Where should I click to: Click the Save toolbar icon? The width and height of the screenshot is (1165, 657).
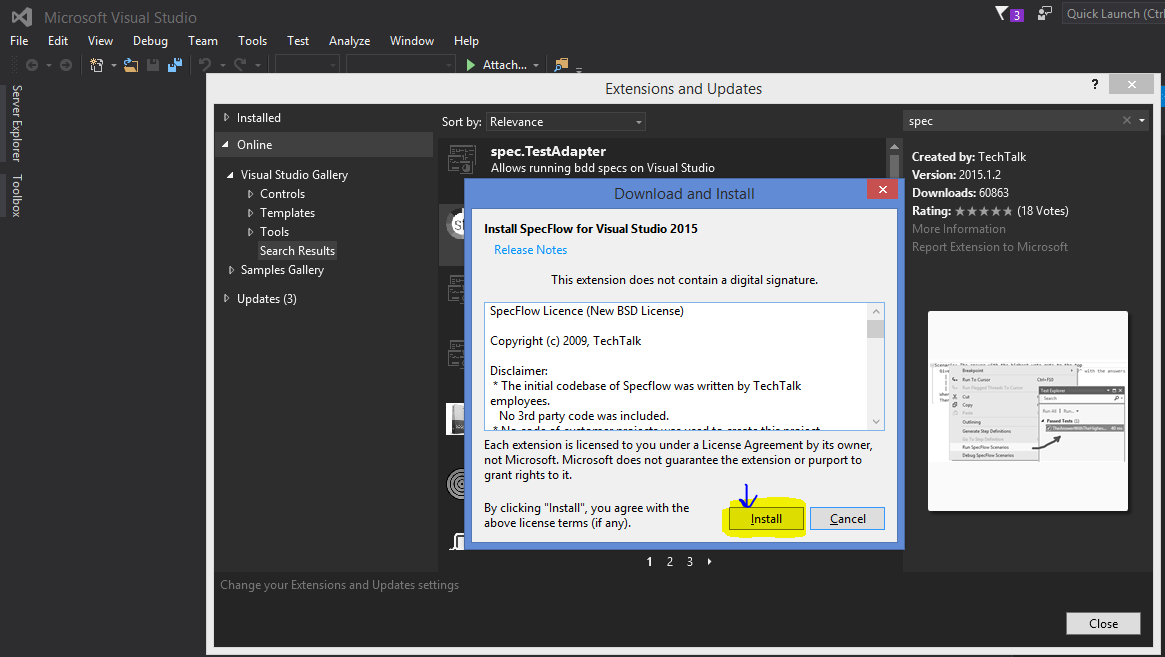pos(152,64)
